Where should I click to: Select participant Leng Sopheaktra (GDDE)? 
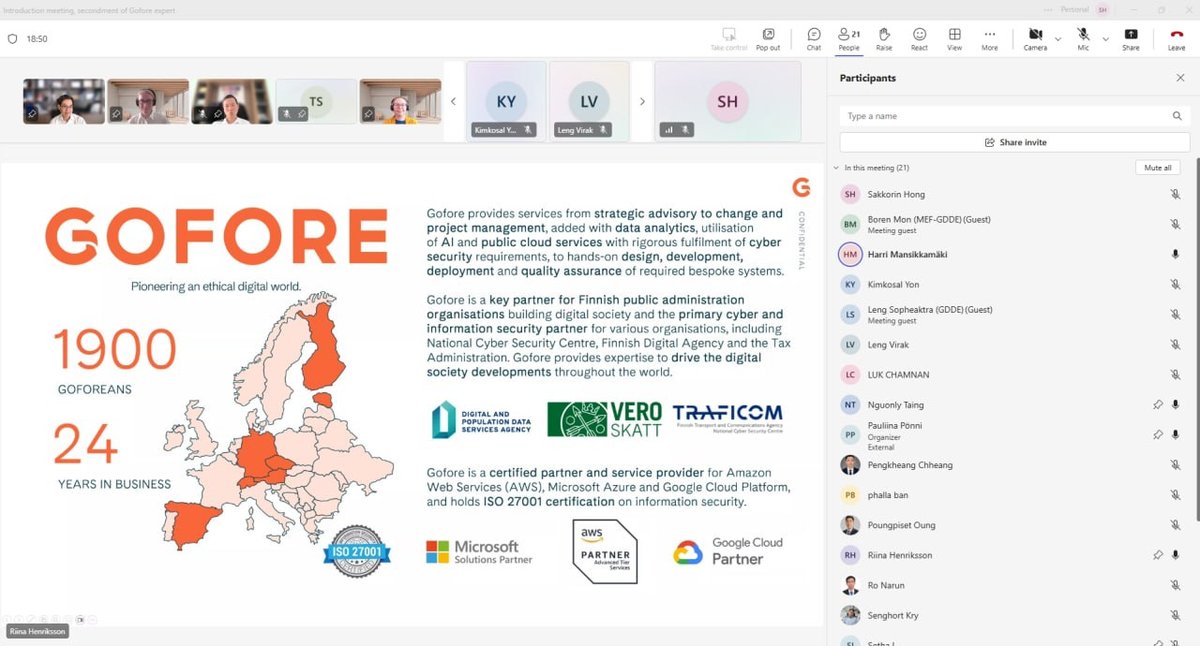click(1010, 315)
